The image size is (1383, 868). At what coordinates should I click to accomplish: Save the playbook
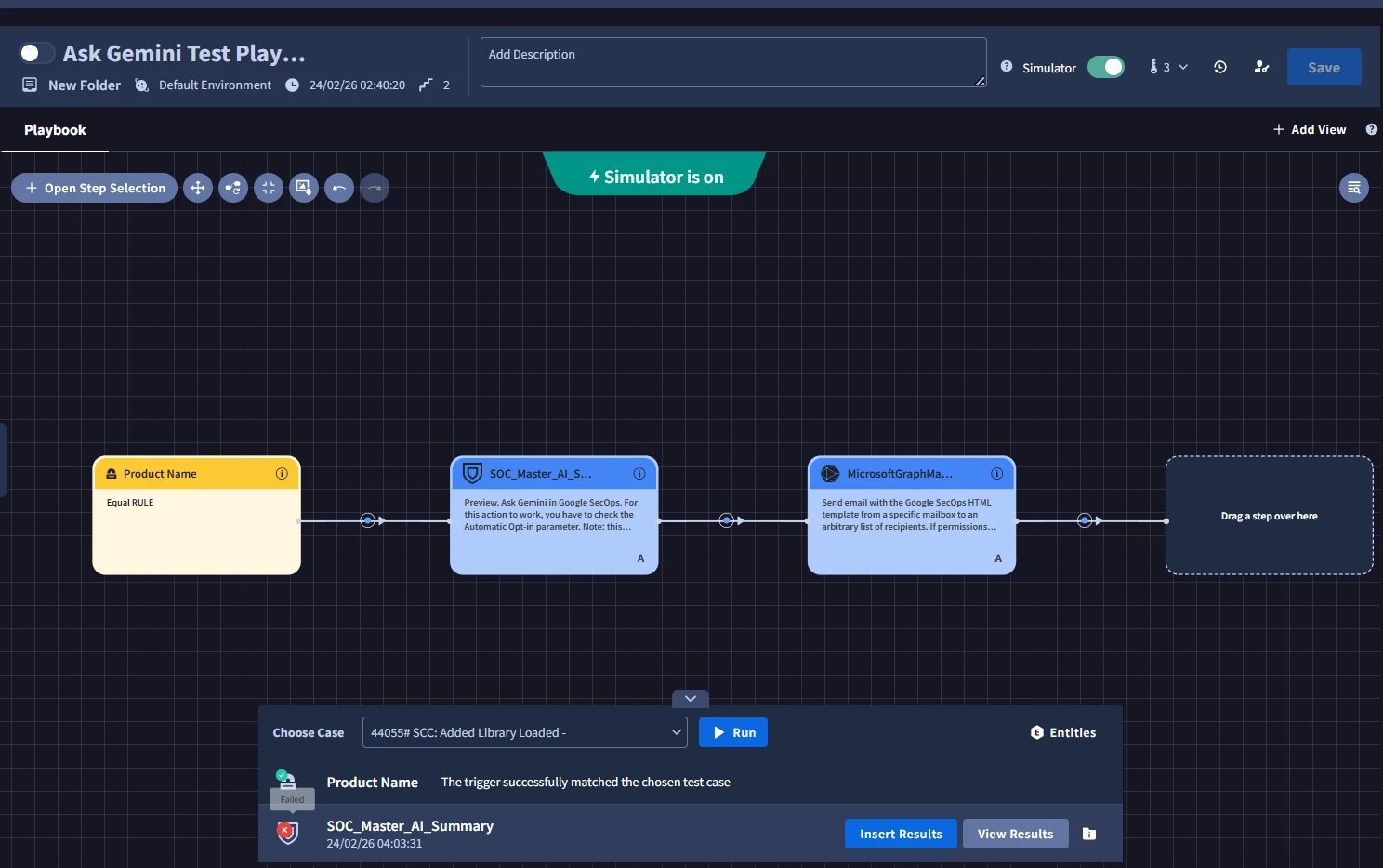pyautogui.click(x=1324, y=67)
